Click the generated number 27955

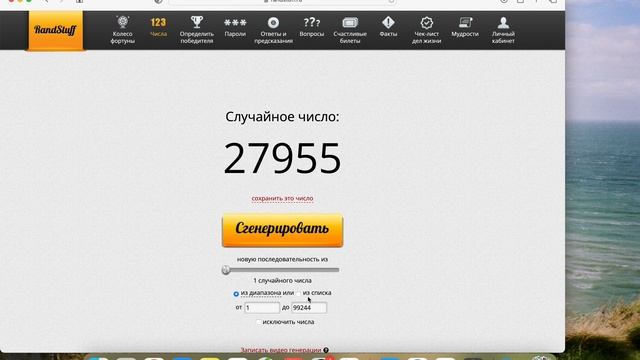click(x=282, y=158)
